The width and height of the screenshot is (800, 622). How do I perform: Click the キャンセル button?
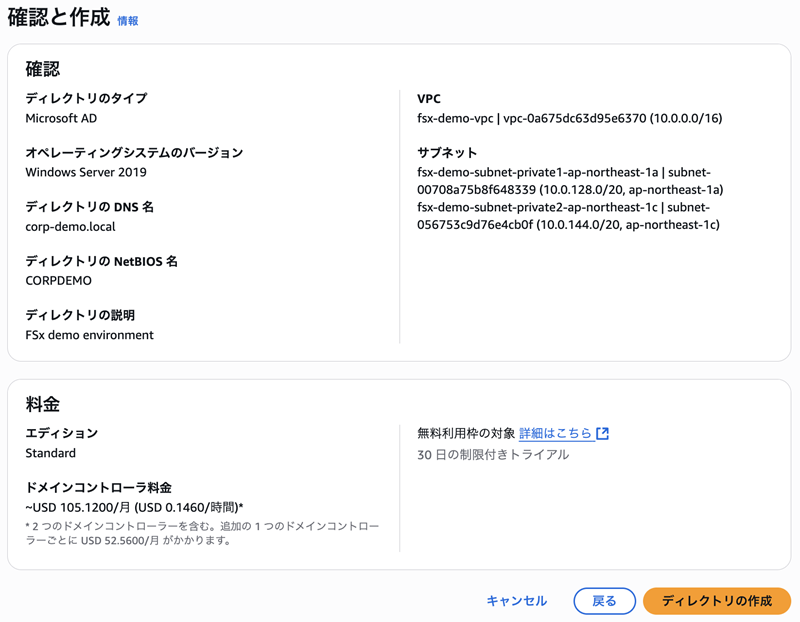(x=516, y=601)
